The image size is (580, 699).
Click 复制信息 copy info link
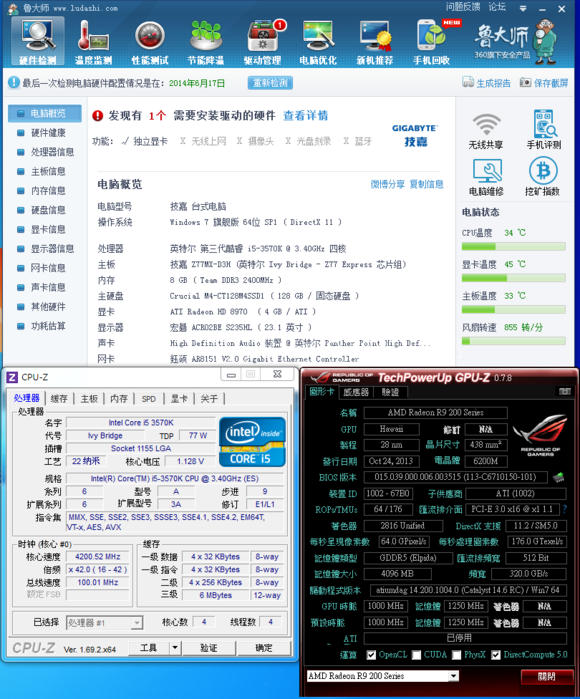pyautogui.click(x=427, y=184)
